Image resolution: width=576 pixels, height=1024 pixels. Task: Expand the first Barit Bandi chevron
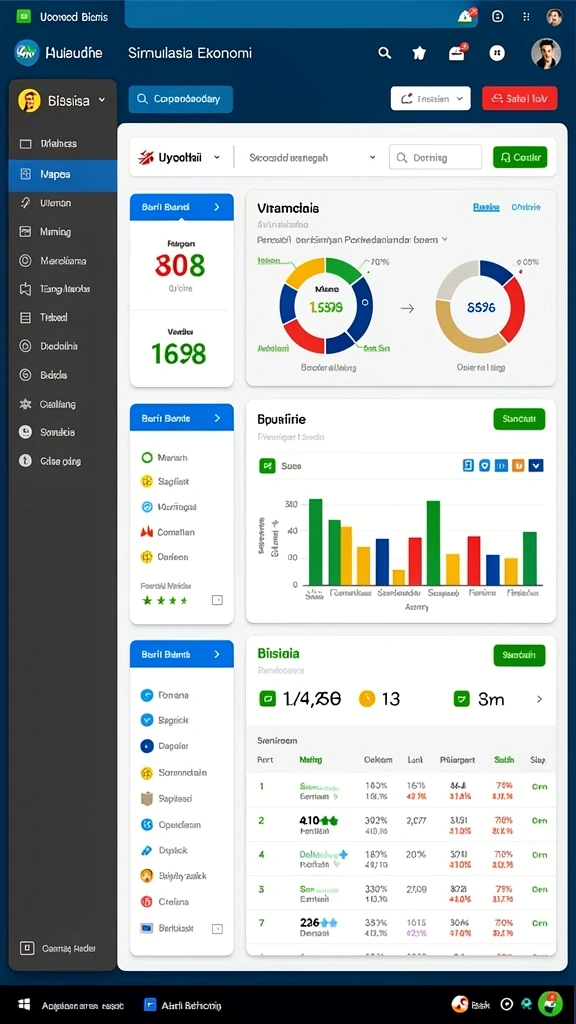pos(217,207)
